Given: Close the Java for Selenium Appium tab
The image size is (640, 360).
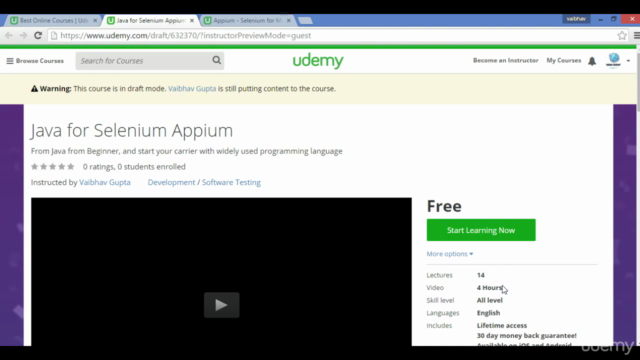Looking at the screenshot, I should click(192, 20).
